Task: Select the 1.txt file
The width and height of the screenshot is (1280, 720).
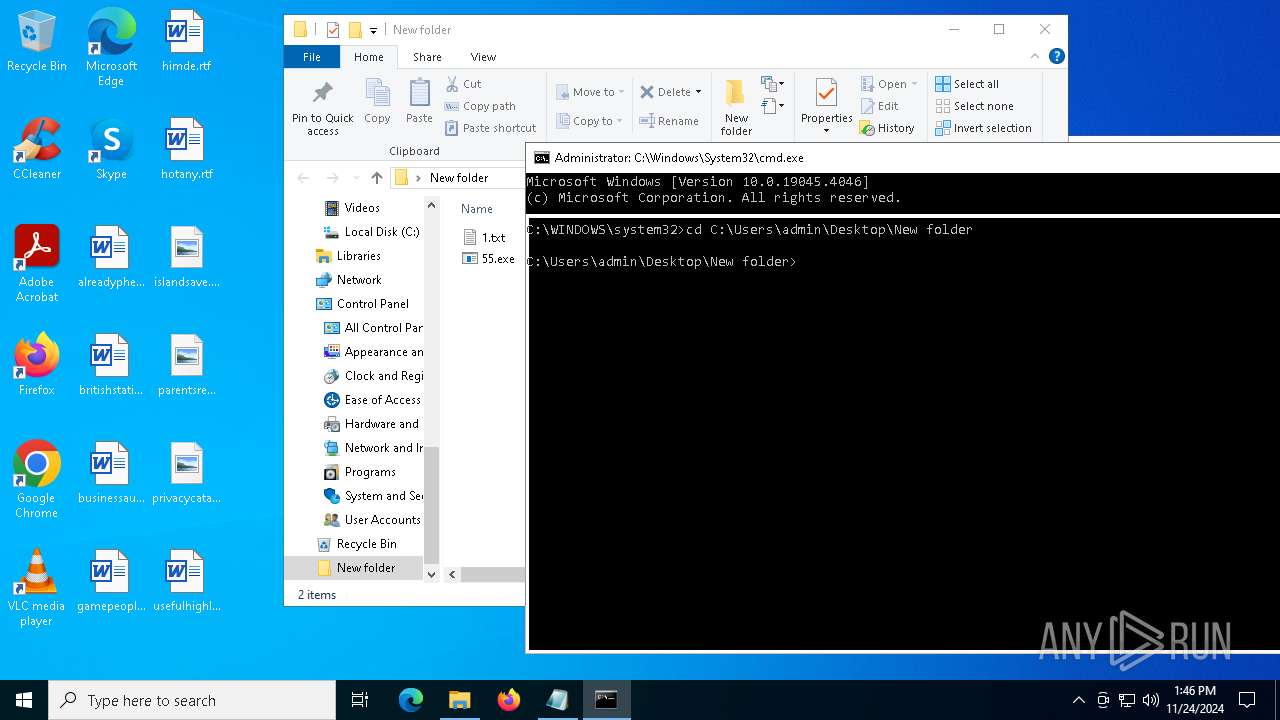Action: [485, 238]
